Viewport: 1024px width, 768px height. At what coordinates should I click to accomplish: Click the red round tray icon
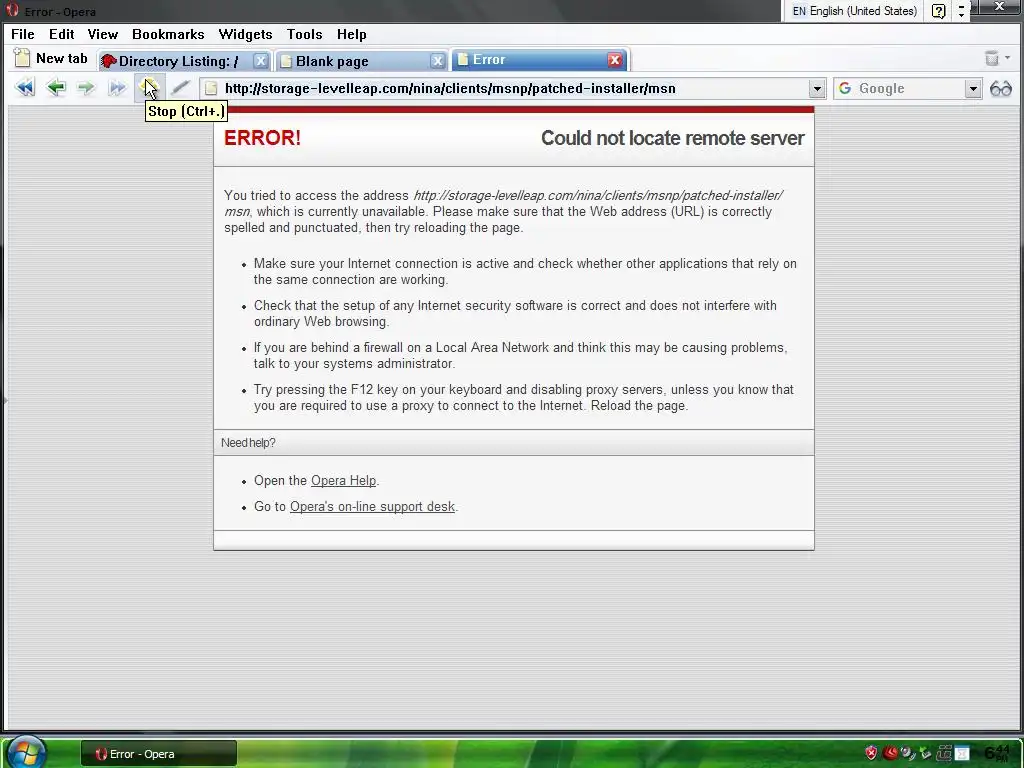[x=890, y=752]
